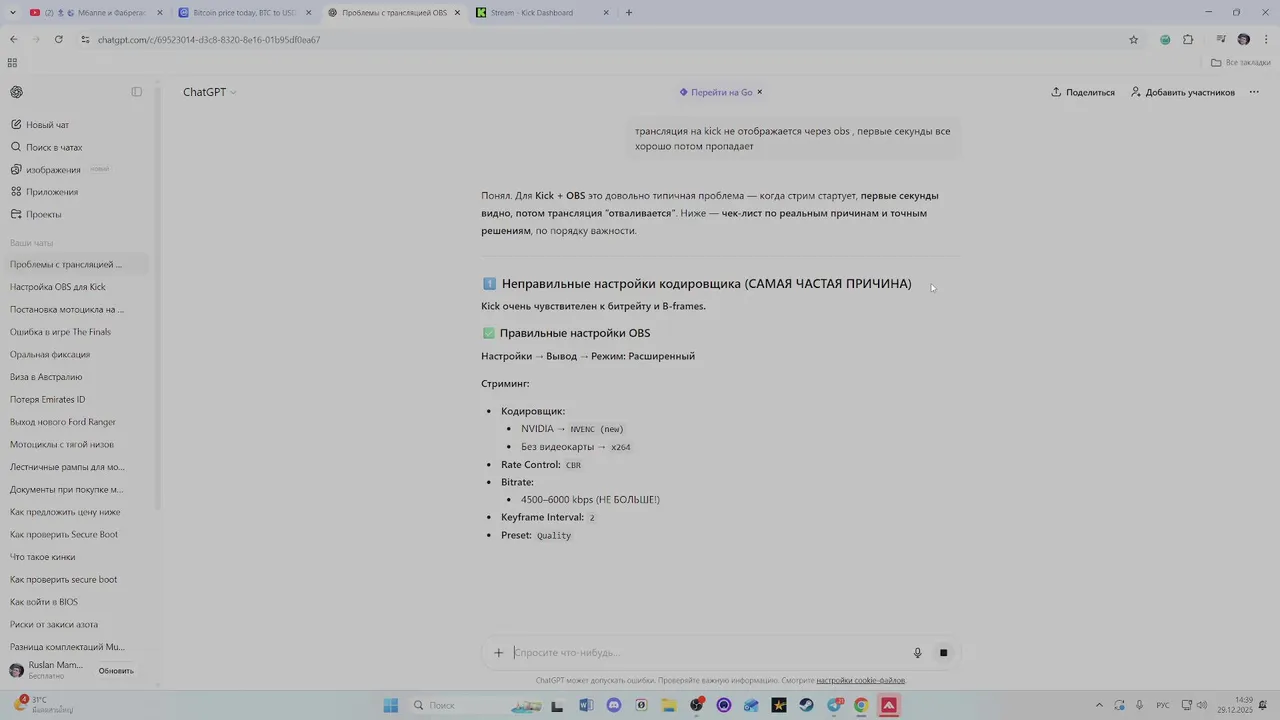This screenshot has width=1280, height=720.
Task: Open chat Виза в Австралию
Action: point(77,377)
